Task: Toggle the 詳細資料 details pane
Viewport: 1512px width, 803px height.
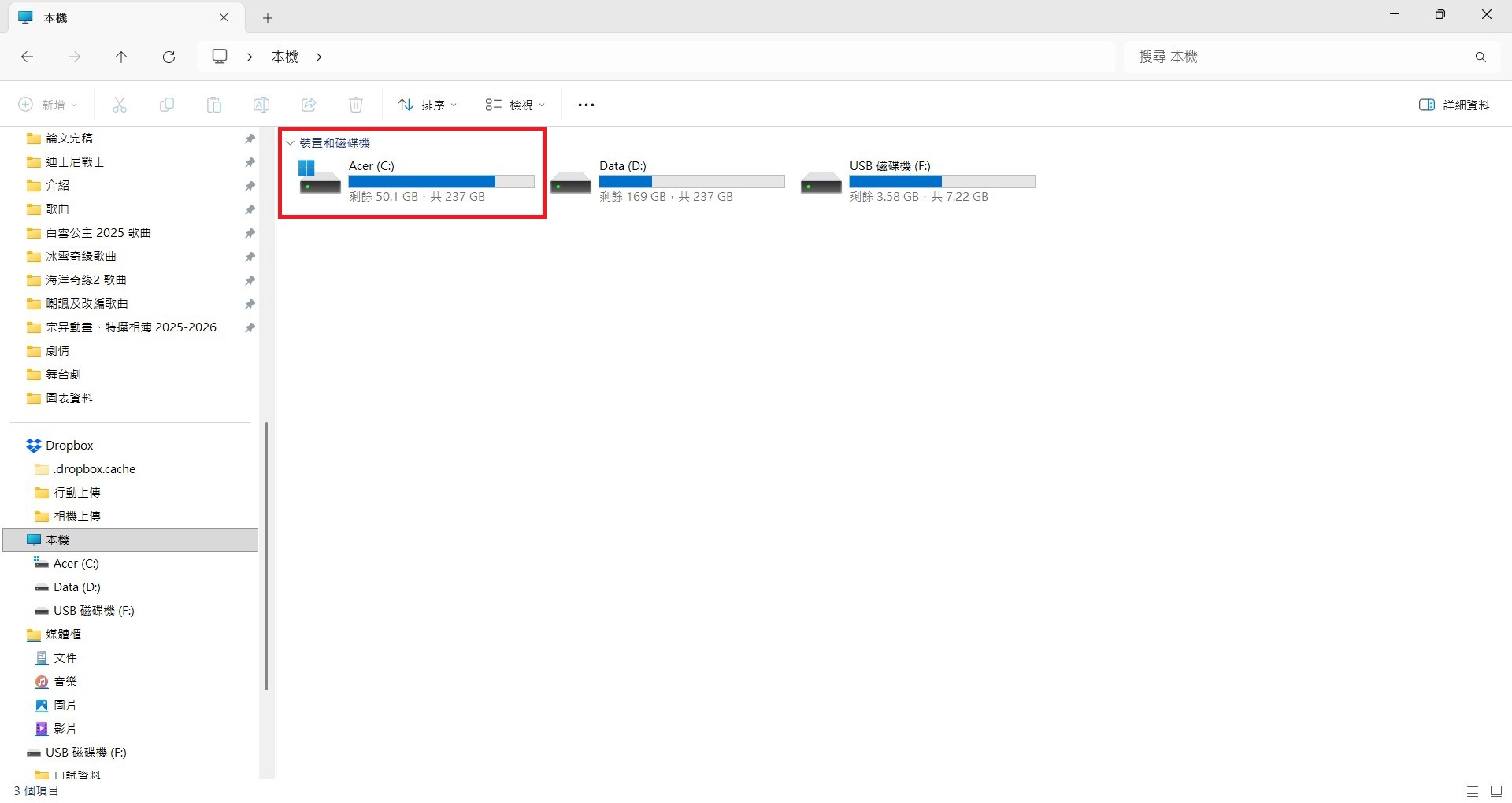Action: 1454,105
